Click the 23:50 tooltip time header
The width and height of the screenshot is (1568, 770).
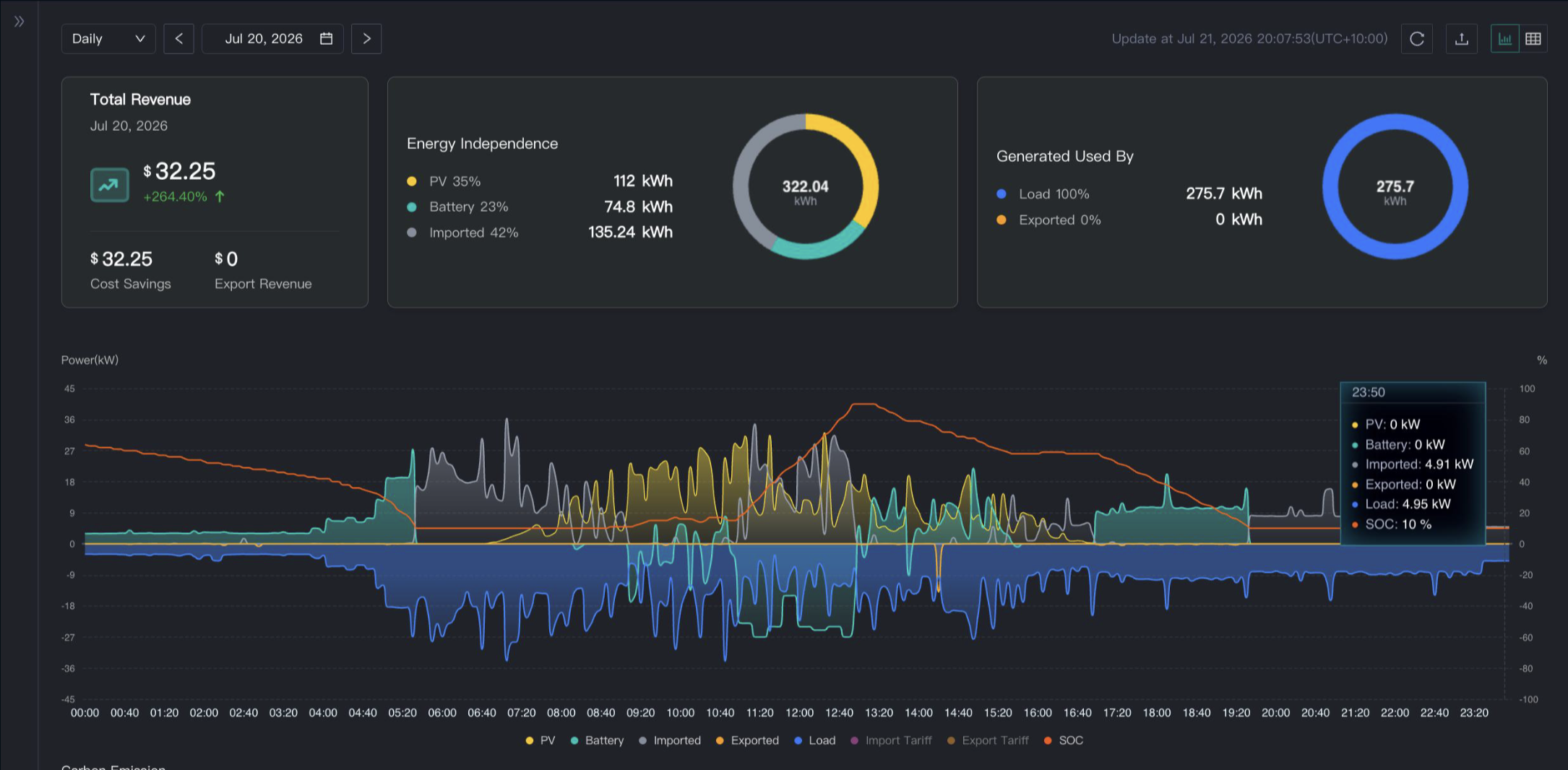pos(1369,392)
